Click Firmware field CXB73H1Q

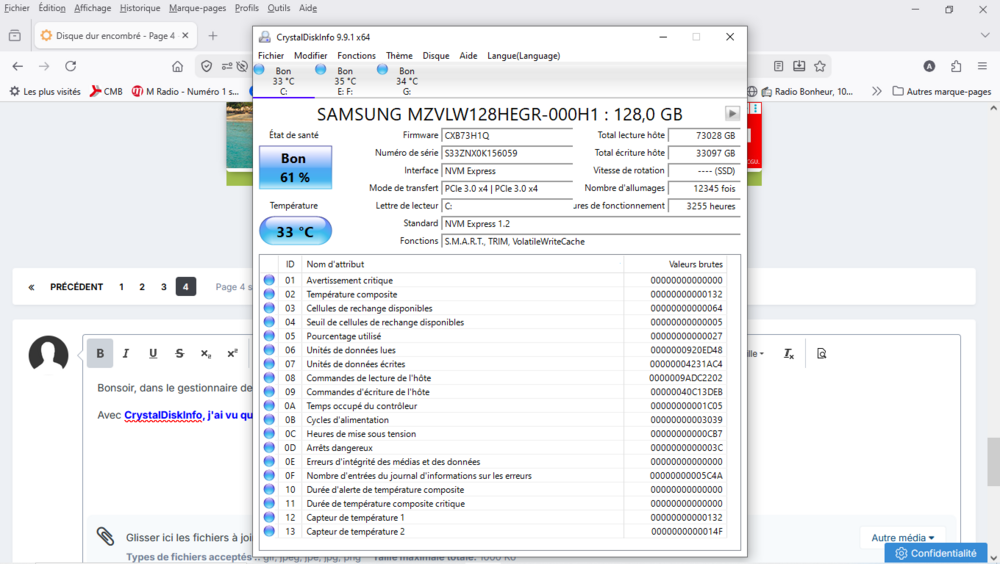click(x=507, y=135)
